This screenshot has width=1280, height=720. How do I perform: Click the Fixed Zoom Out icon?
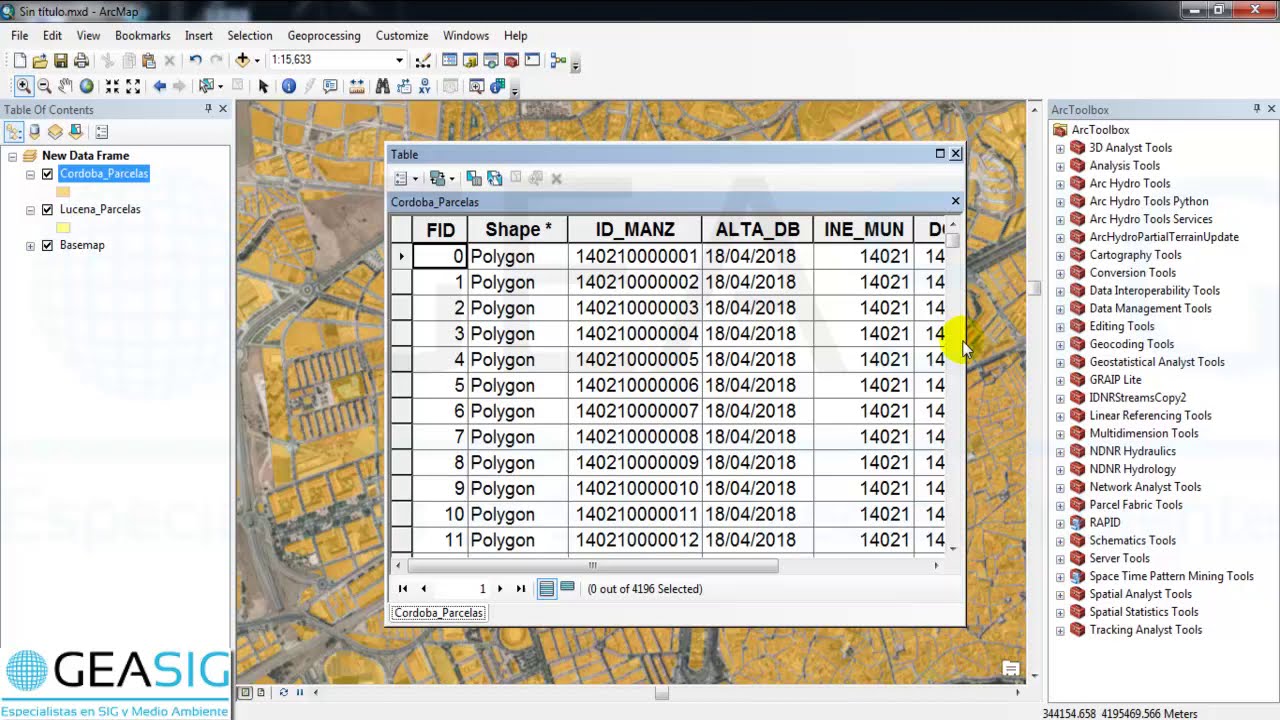click(133, 87)
